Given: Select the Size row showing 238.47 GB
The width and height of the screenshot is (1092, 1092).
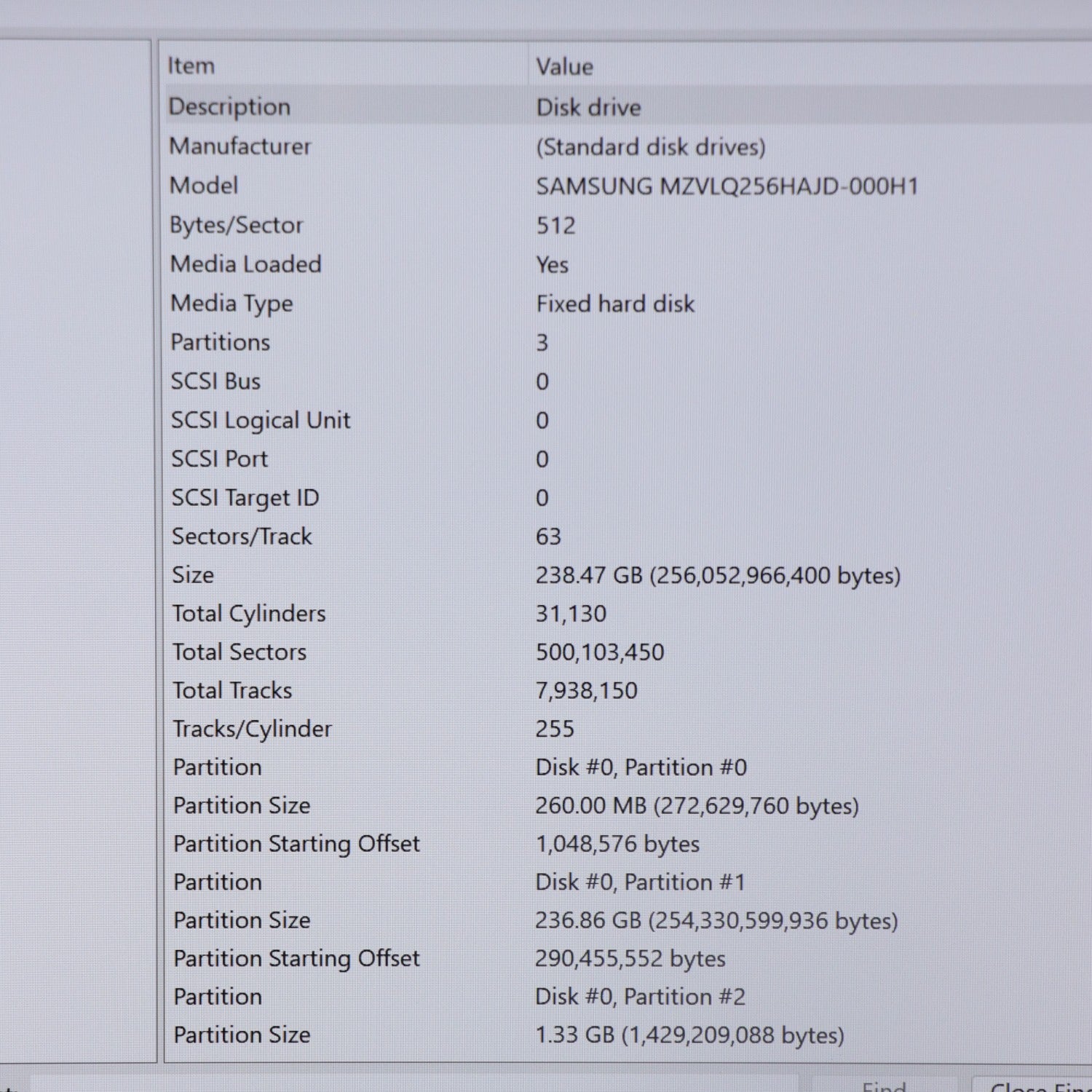Looking at the screenshot, I should pyautogui.click(x=193, y=575).
